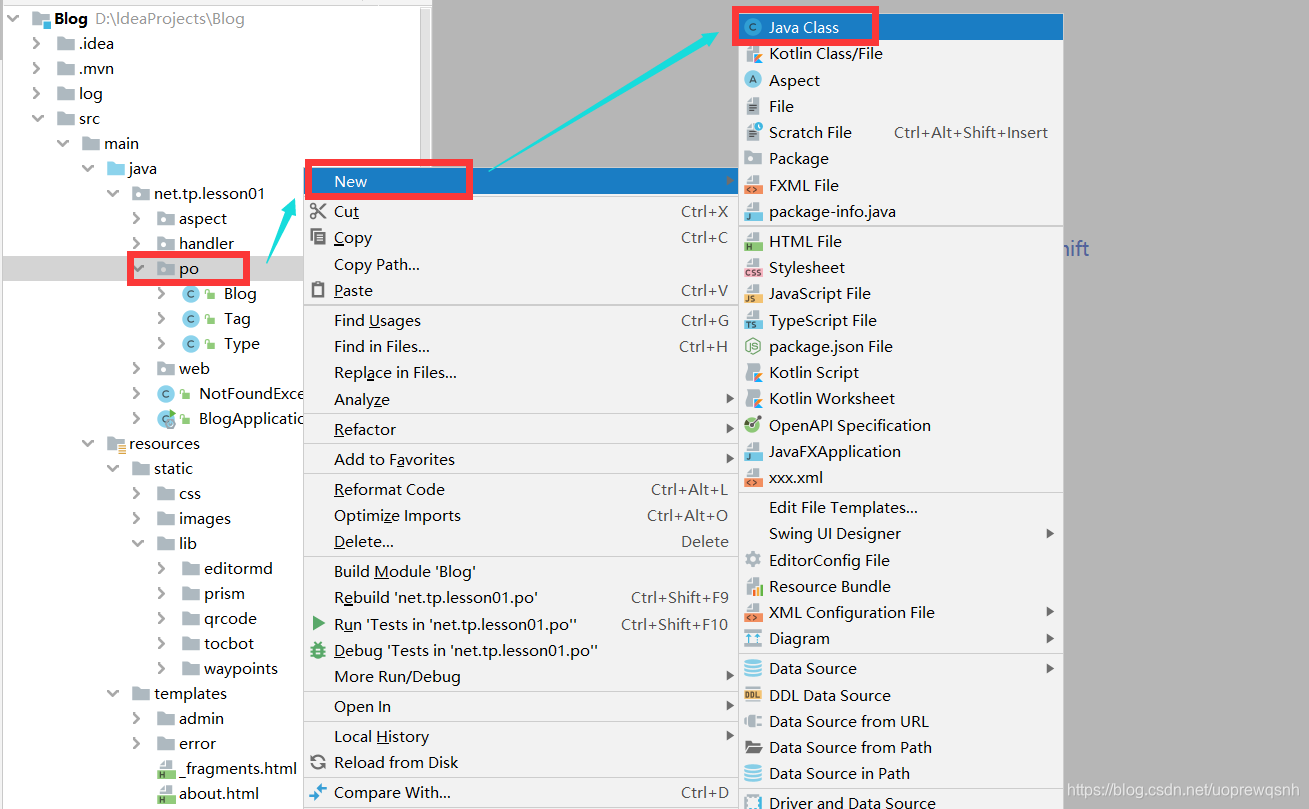Click the Blog class icon in po package
The image size is (1309, 809).
click(x=191, y=293)
